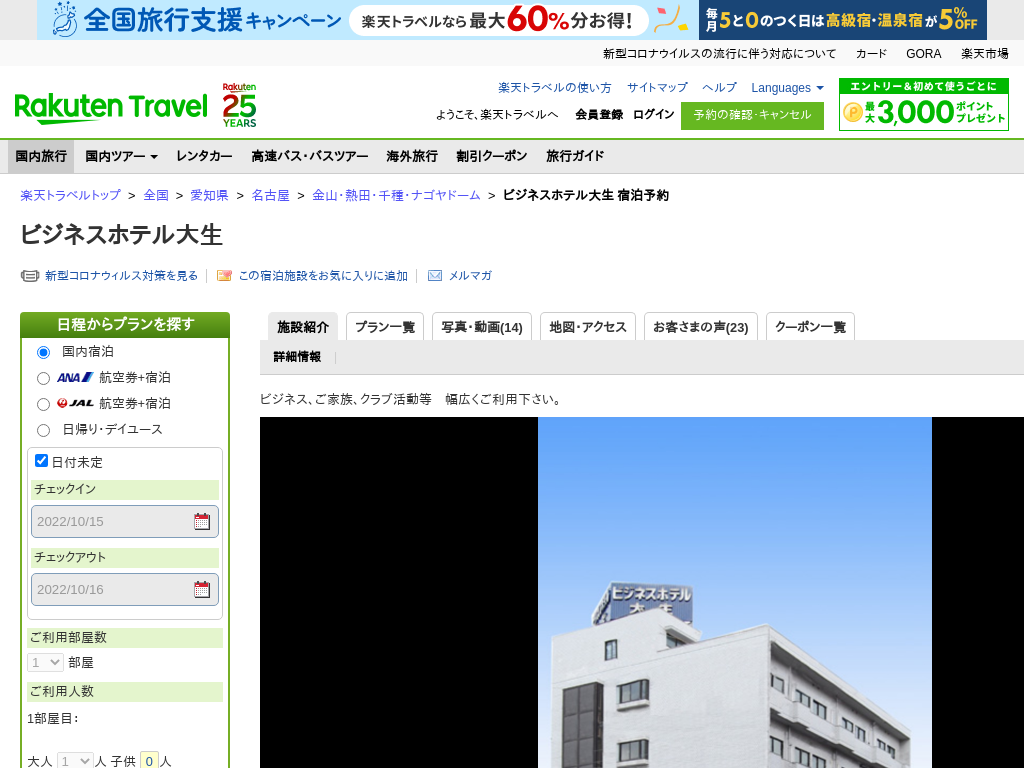The width and height of the screenshot is (1024, 768).
Task: Select 国内旅行 in the main navigation
Action: pyautogui.click(x=41, y=156)
